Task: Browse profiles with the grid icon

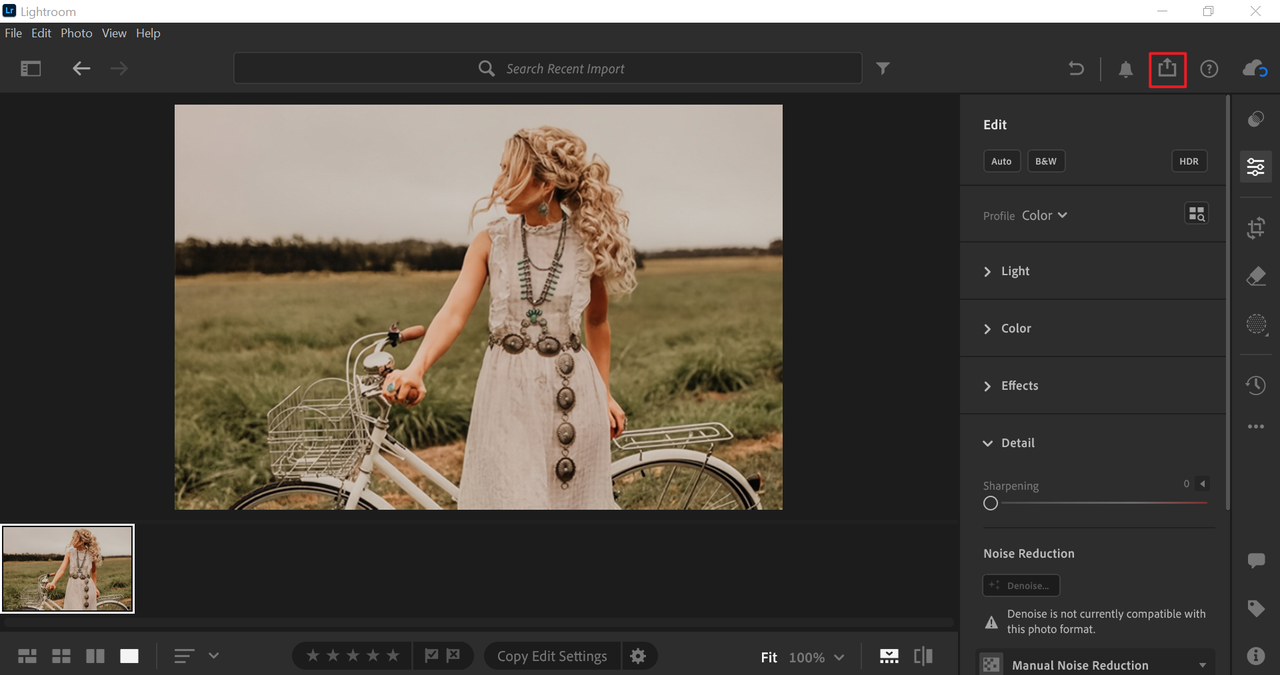Action: [x=1196, y=214]
